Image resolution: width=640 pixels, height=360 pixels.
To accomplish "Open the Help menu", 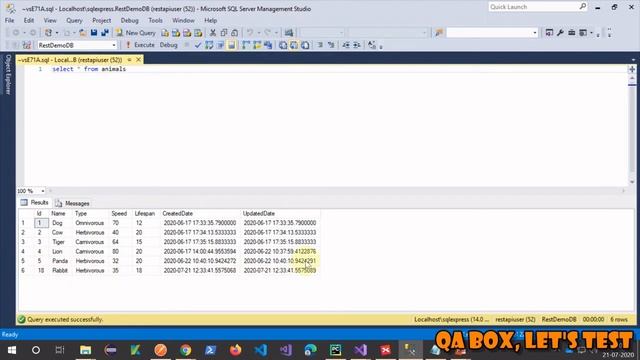I will (x=210, y=20).
